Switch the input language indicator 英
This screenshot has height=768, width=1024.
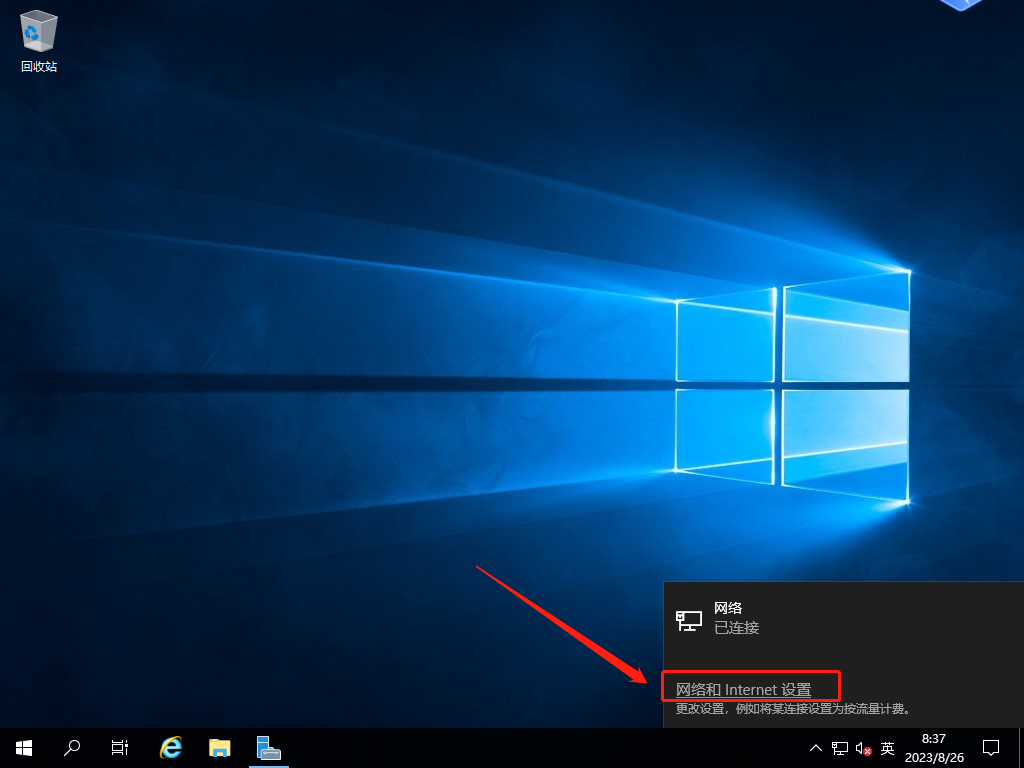click(887, 748)
